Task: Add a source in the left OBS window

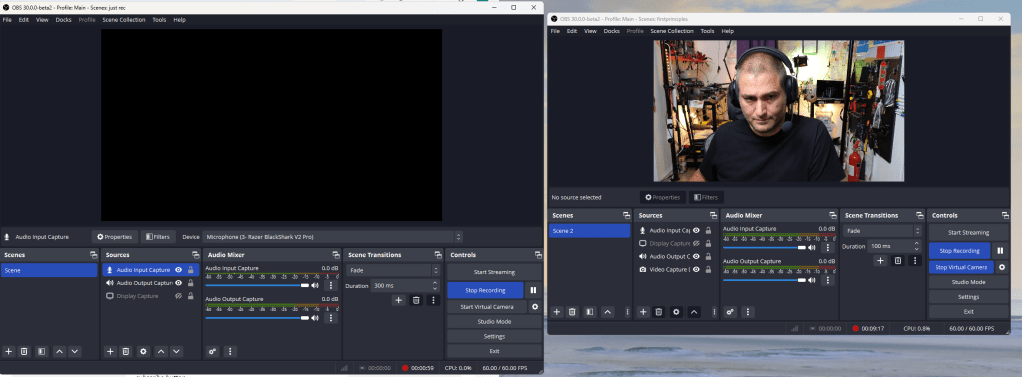Action: [111, 351]
